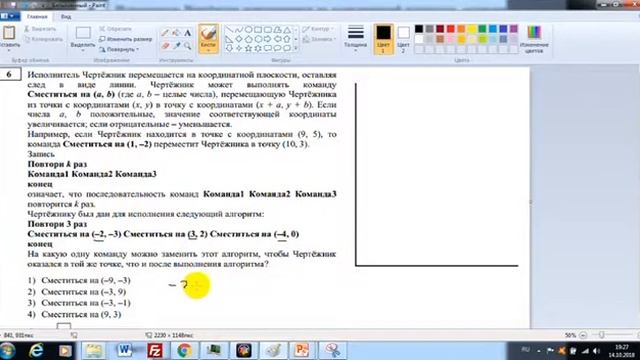Choose the Five-point star shape
The height and width of the screenshot is (360, 640).
click(x=248, y=49)
